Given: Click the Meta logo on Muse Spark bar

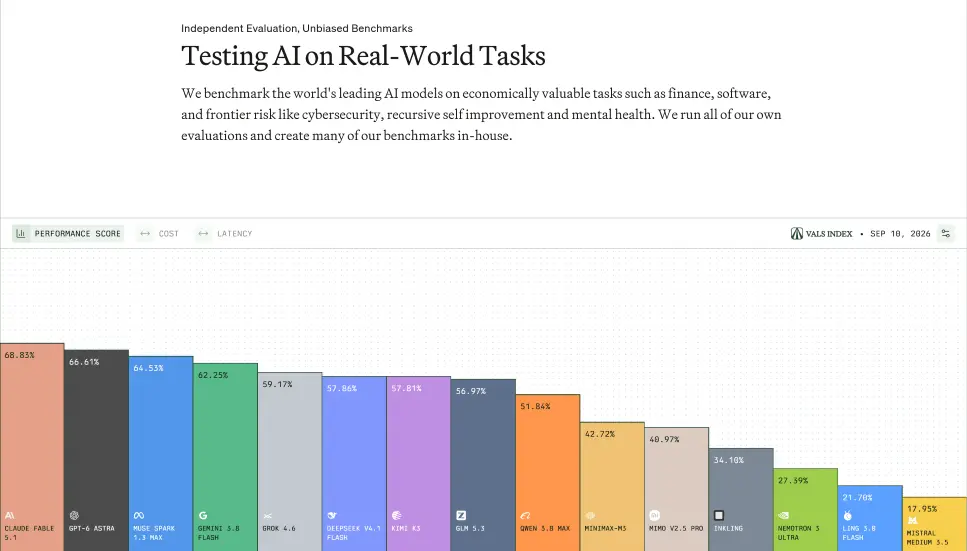Looking at the screenshot, I should [x=139, y=515].
